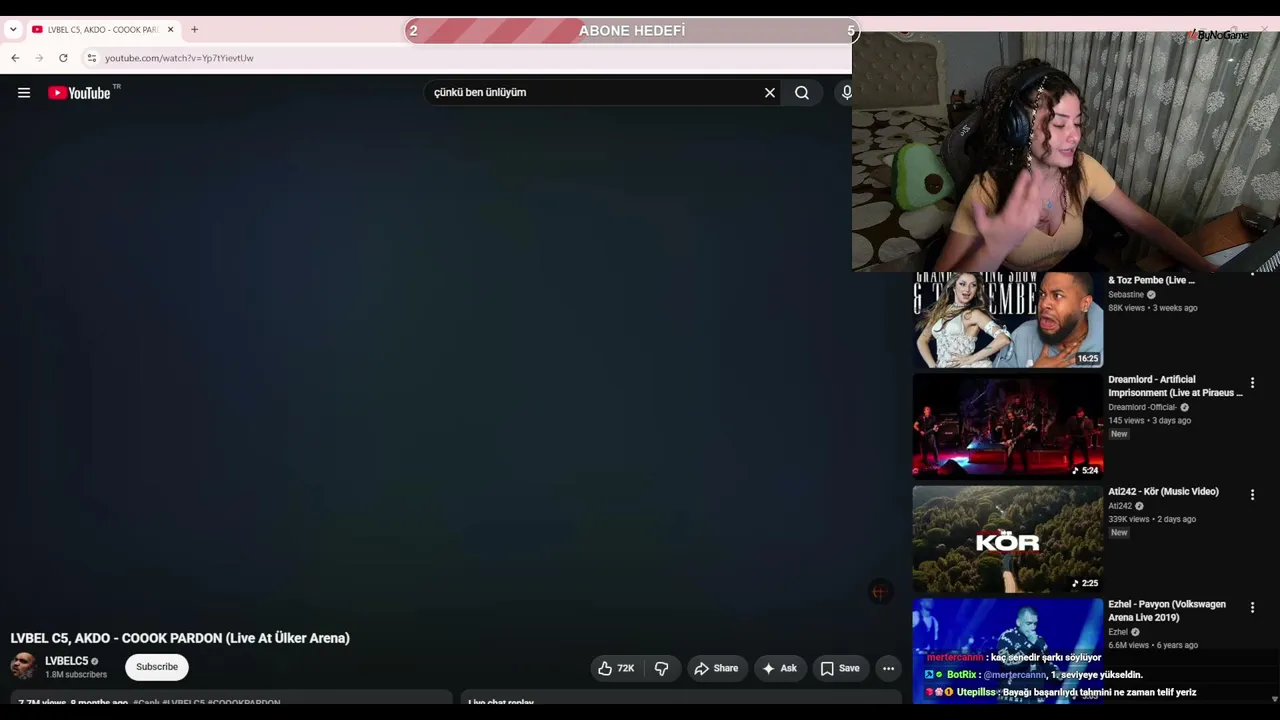
Task: Open the Dreamlord -Official- channel link
Action: pos(1142,408)
